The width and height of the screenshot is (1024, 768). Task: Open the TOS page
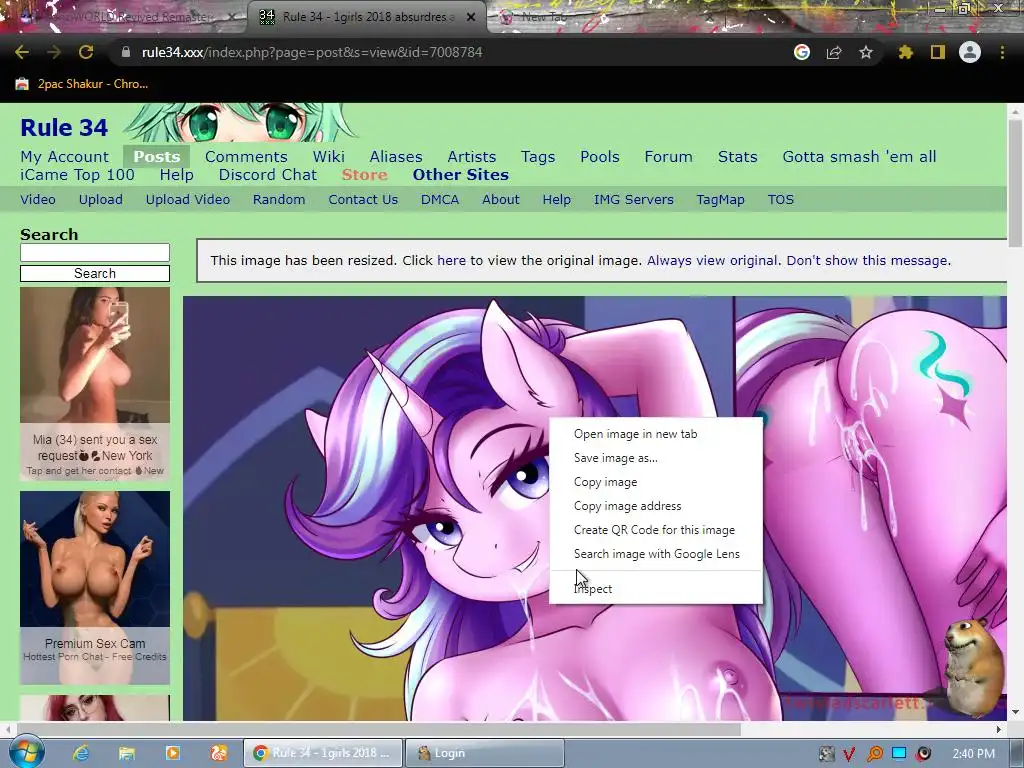pyautogui.click(x=780, y=200)
